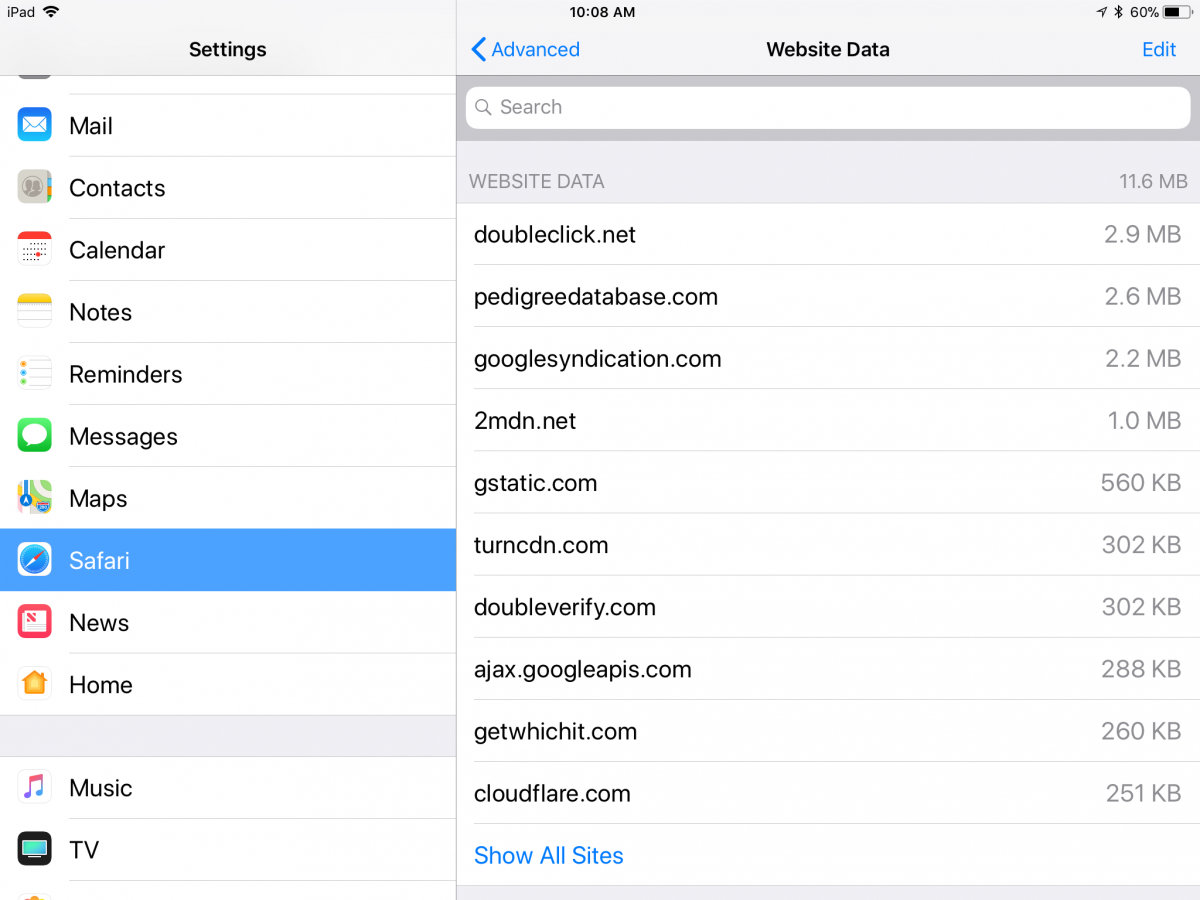Open Contacts settings
Screen dimensions: 1200x900
[228, 188]
